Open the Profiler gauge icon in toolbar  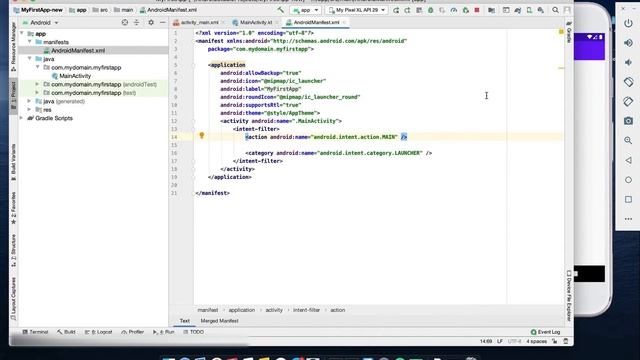[x=453, y=10]
